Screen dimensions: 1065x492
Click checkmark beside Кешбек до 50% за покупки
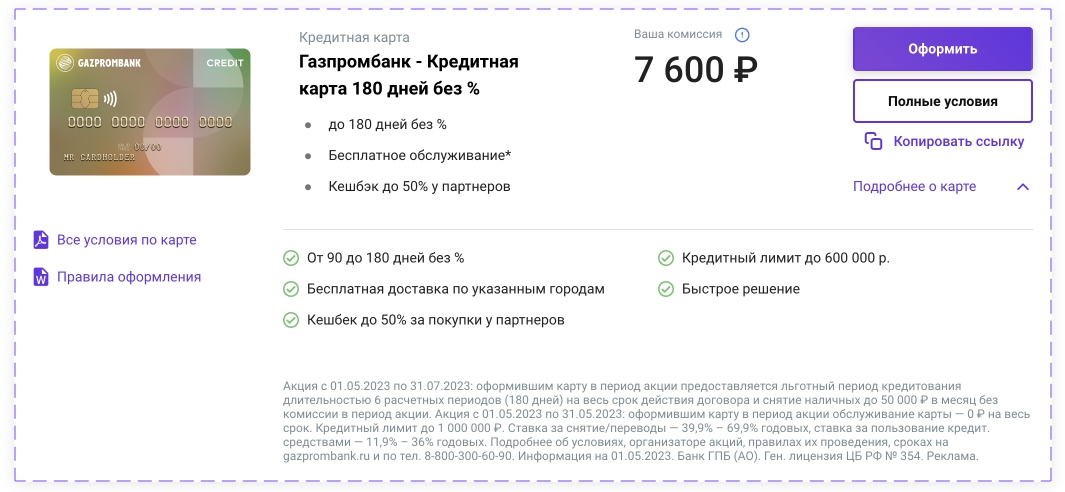tap(291, 319)
